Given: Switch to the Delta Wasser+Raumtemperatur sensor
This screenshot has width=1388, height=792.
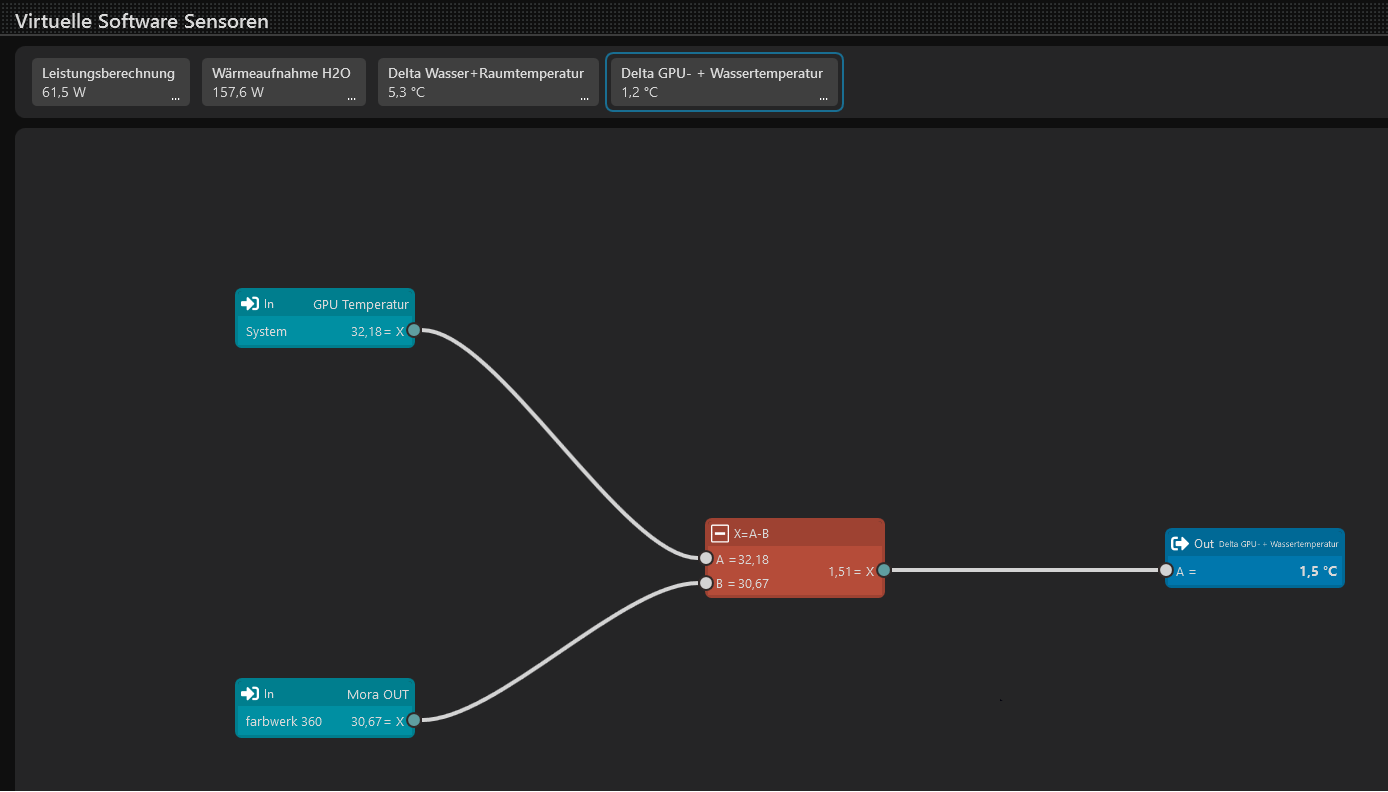Looking at the screenshot, I should [488, 82].
